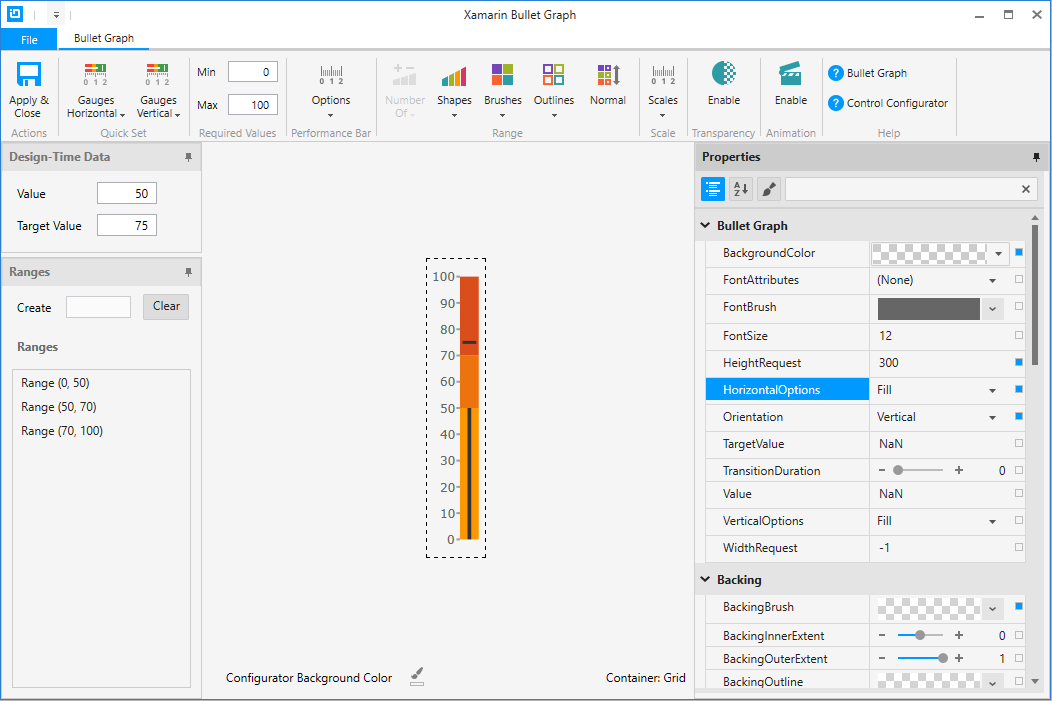Click the Create range input field
The width and height of the screenshot is (1052, 701).
tap(99, 307)
